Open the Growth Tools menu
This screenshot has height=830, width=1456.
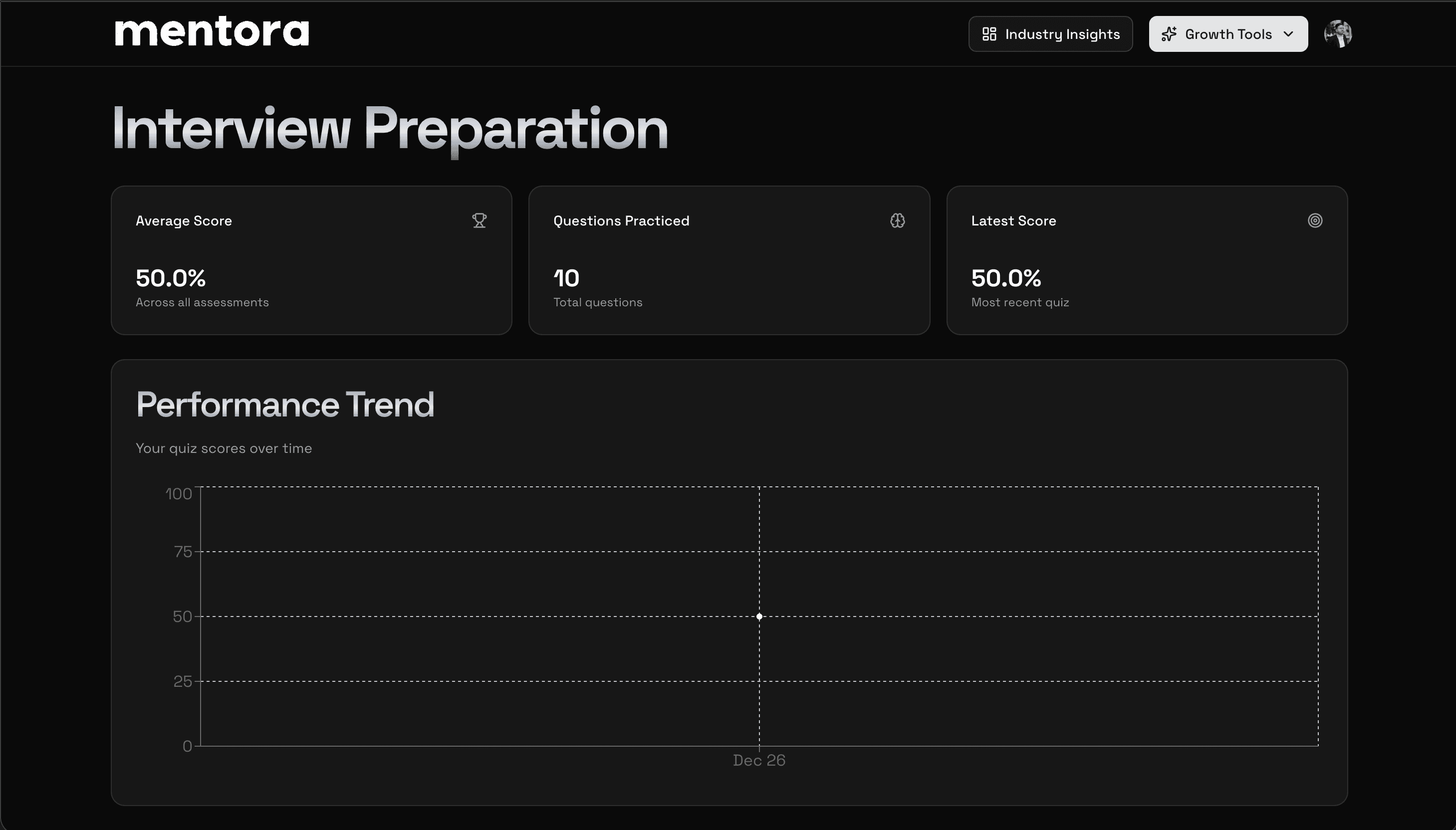[1228, 34]
